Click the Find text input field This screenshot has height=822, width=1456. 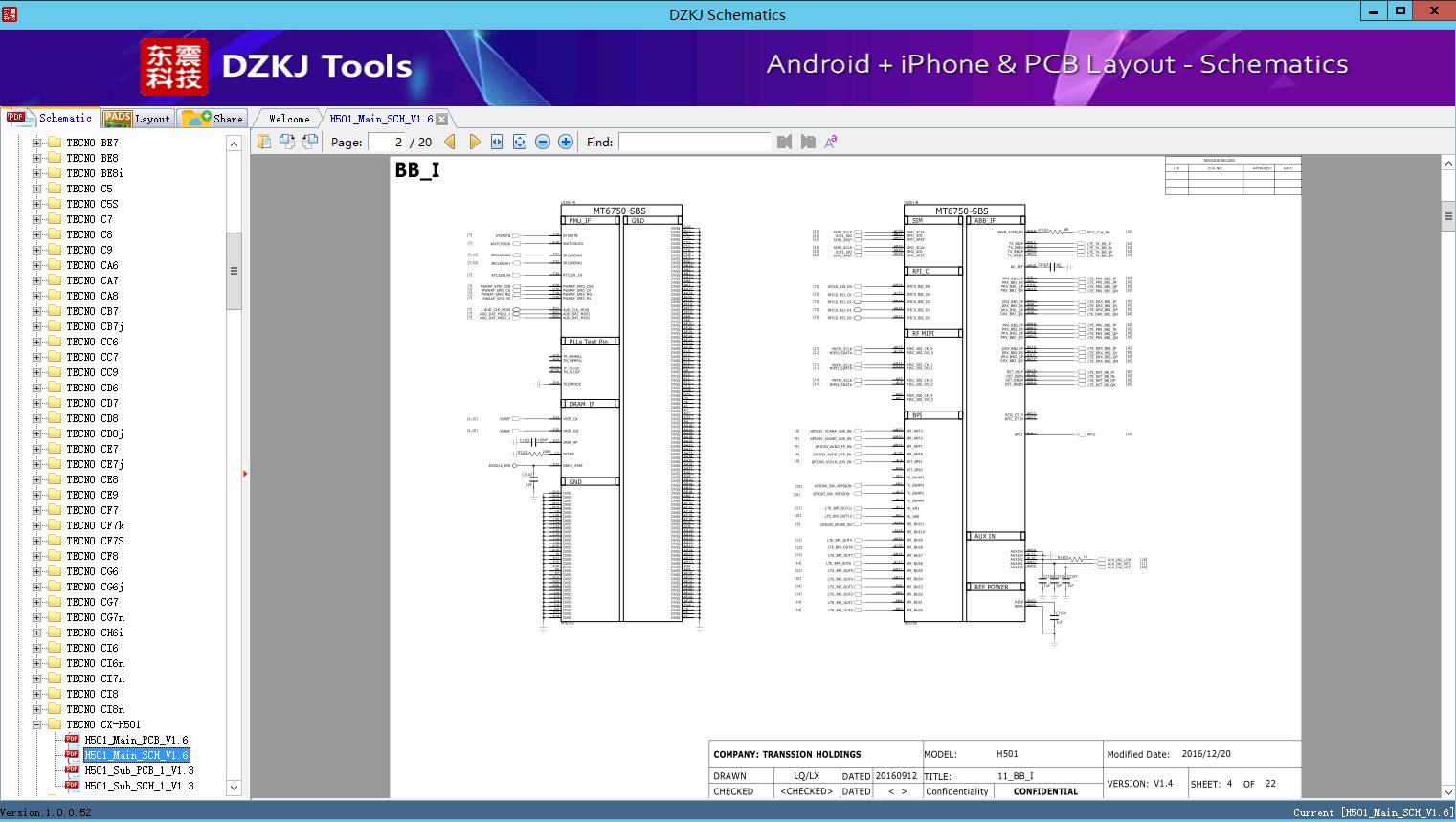694,142
